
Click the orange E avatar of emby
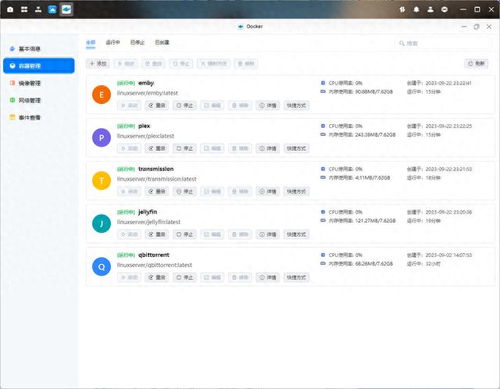pos(101,95)
